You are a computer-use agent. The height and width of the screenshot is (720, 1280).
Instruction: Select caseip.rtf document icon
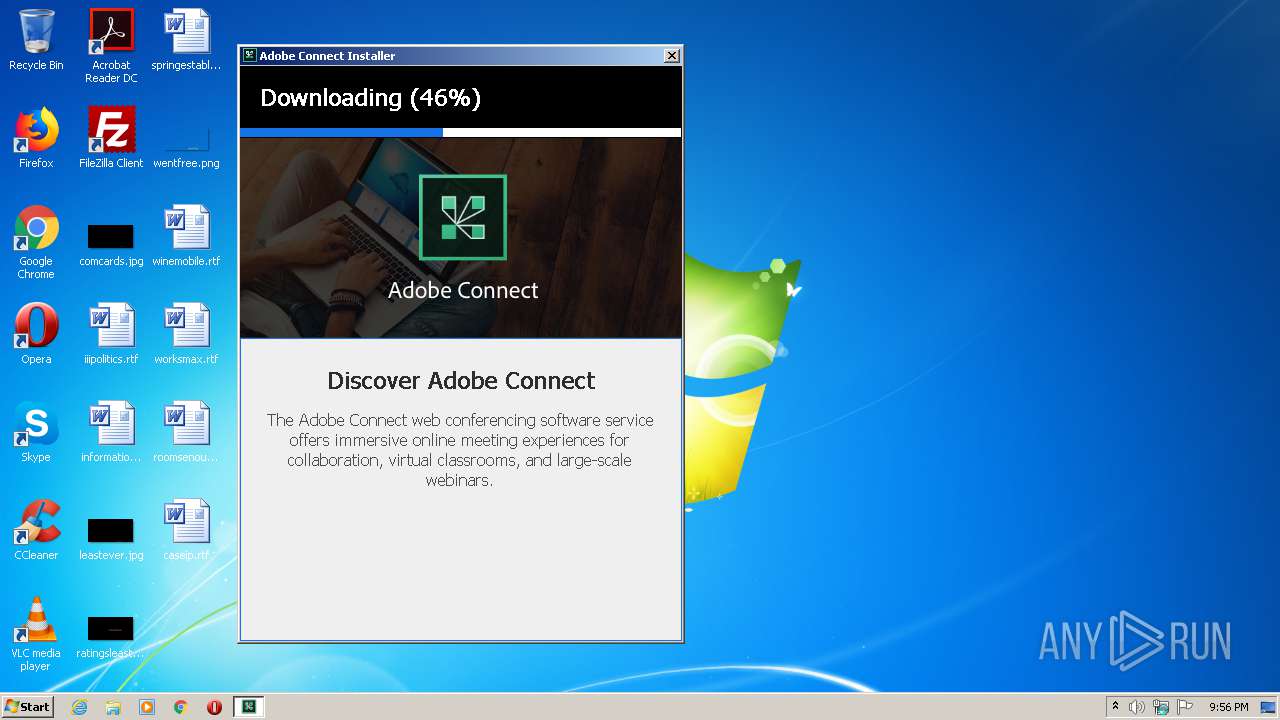coord(186,530)
